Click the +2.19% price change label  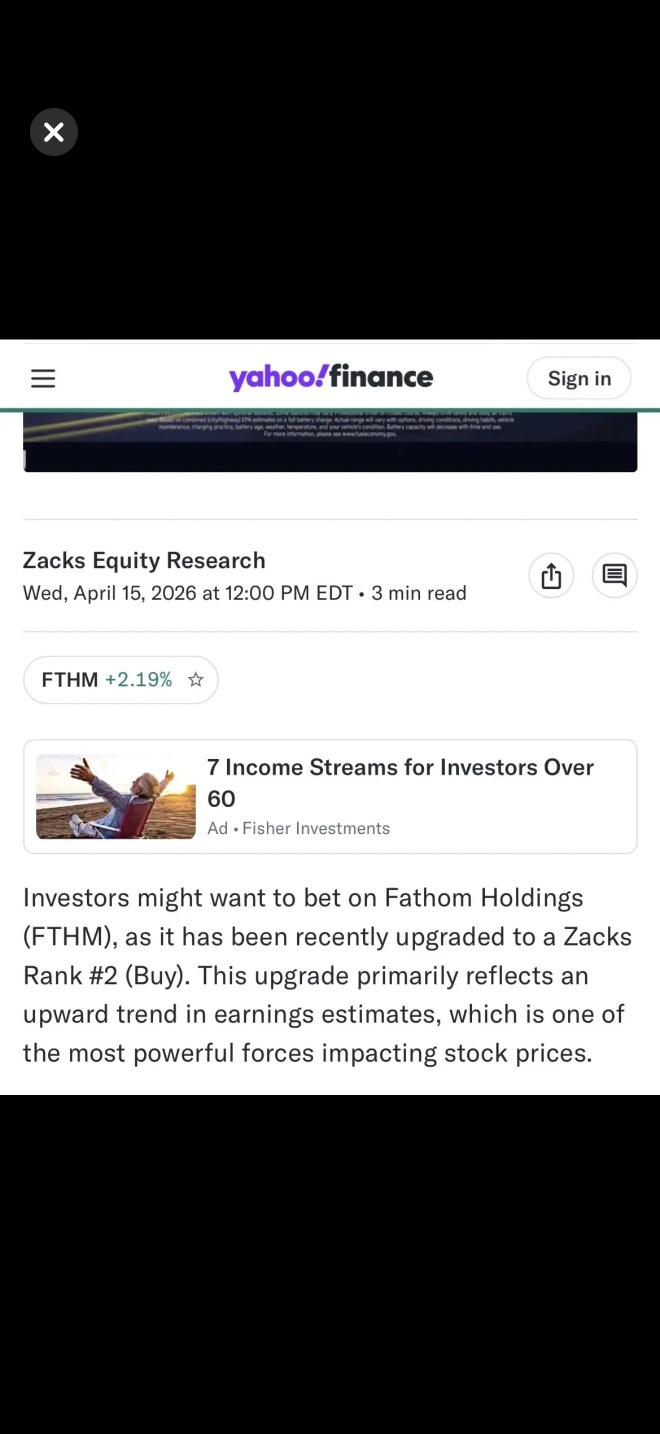138,680
